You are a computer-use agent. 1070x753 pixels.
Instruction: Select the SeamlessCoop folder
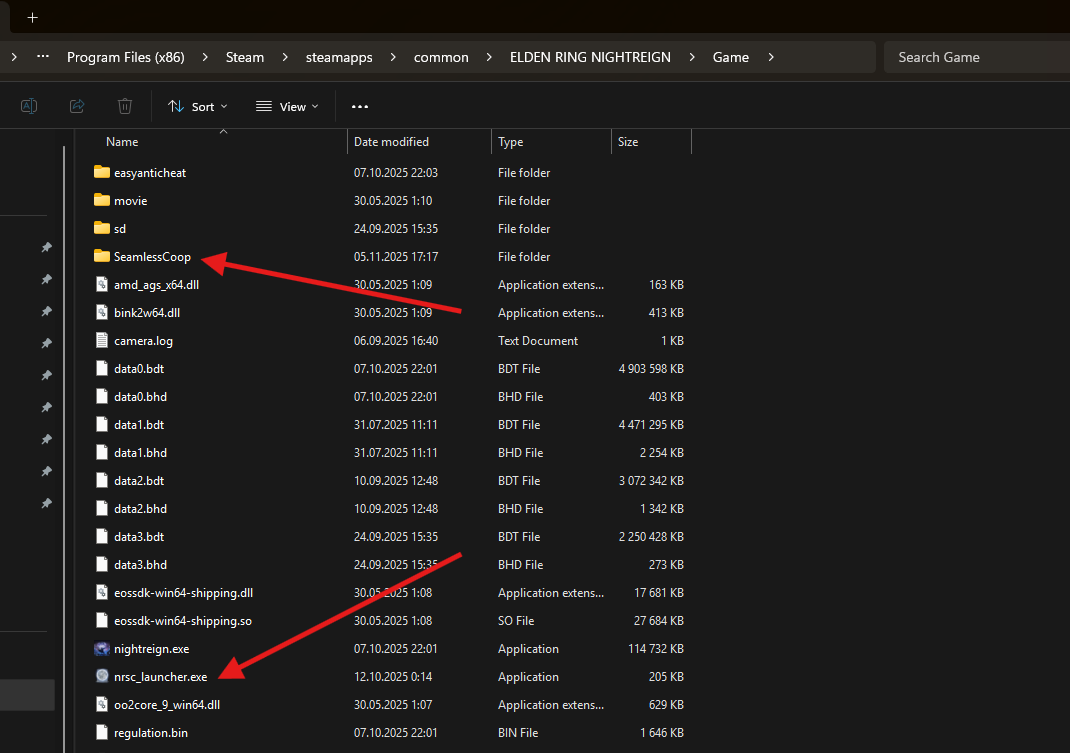click(x=151, y=257)
